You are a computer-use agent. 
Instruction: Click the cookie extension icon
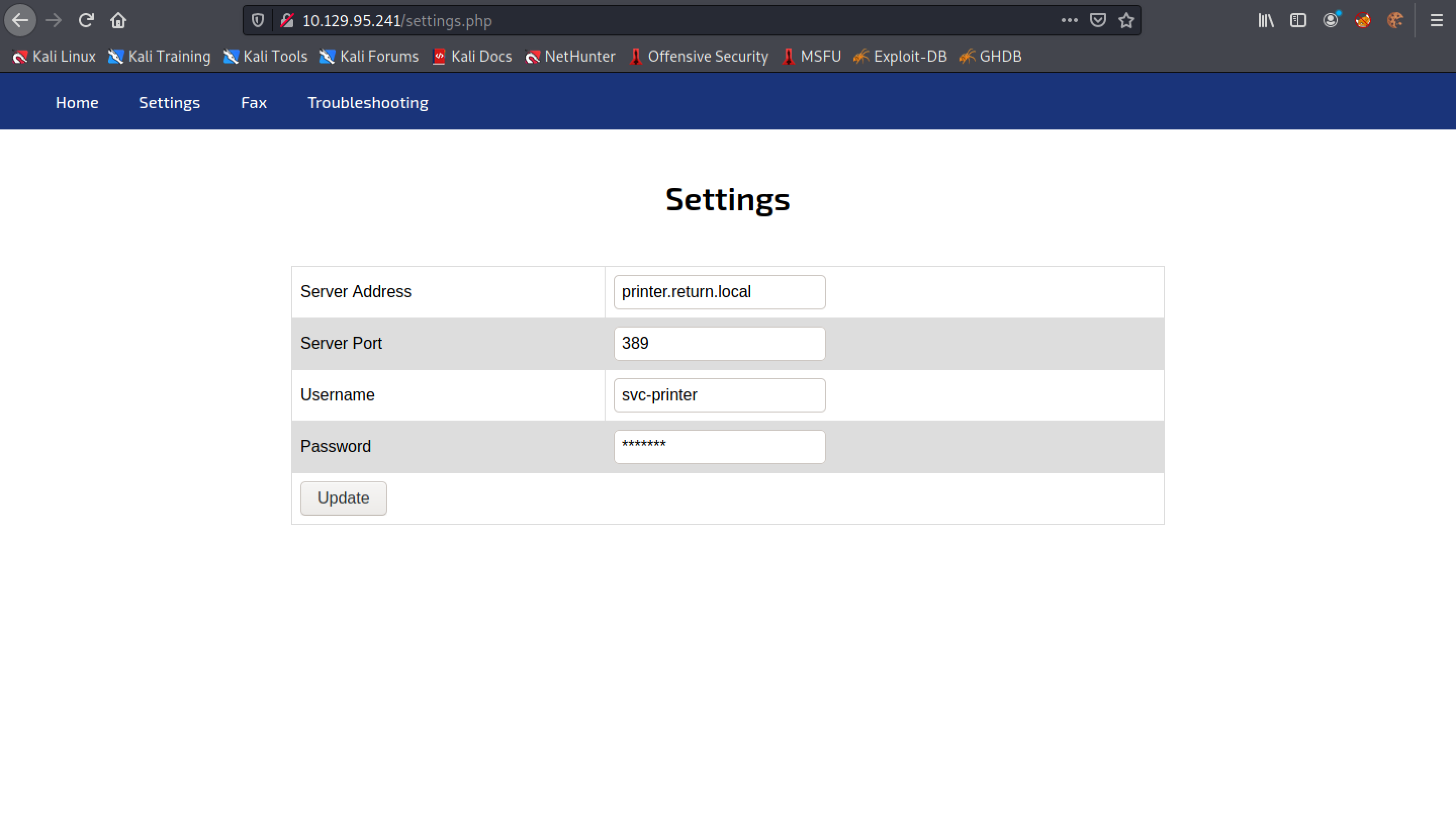point(1395,21)
